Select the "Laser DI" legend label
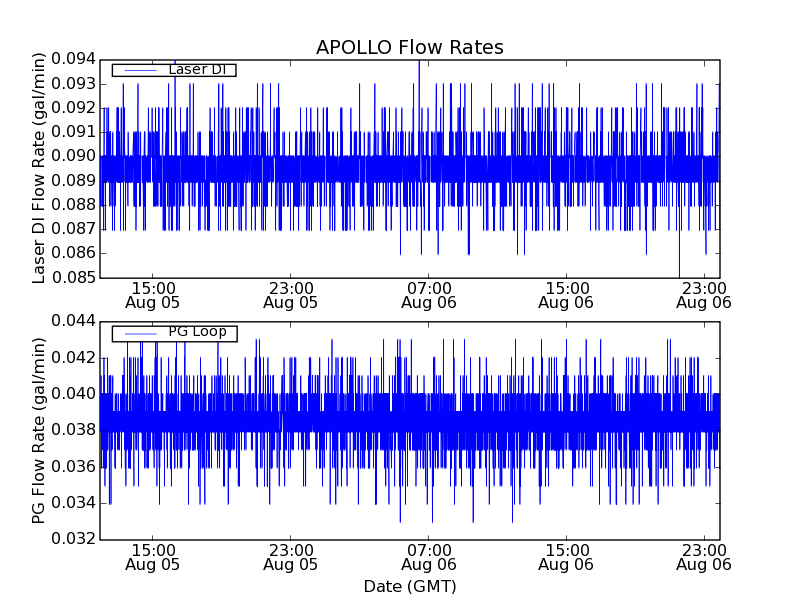800x600 pixels. (196, 69)
